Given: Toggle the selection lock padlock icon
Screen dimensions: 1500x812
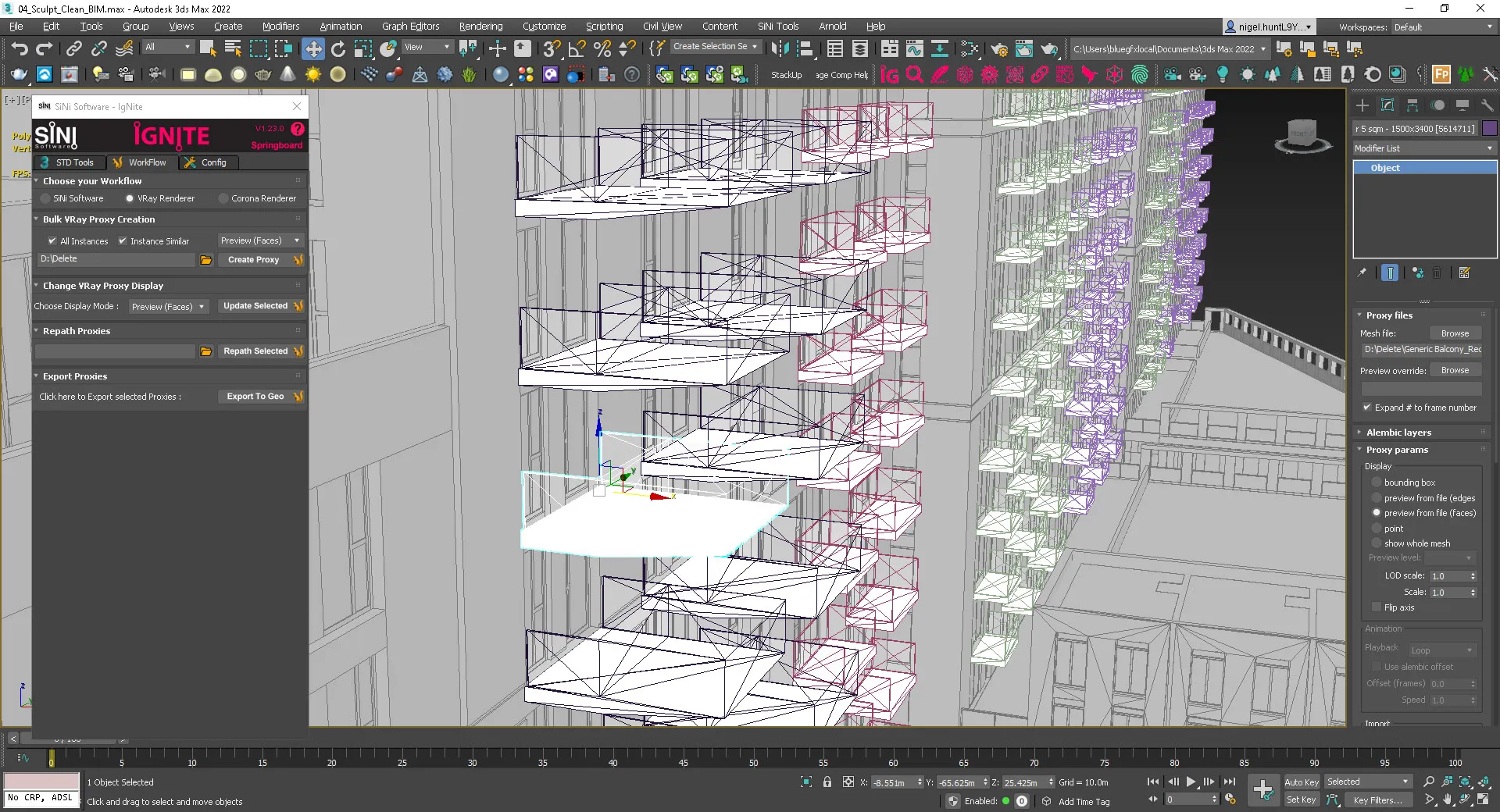Looking at the screenshot, I should point(827,782).
